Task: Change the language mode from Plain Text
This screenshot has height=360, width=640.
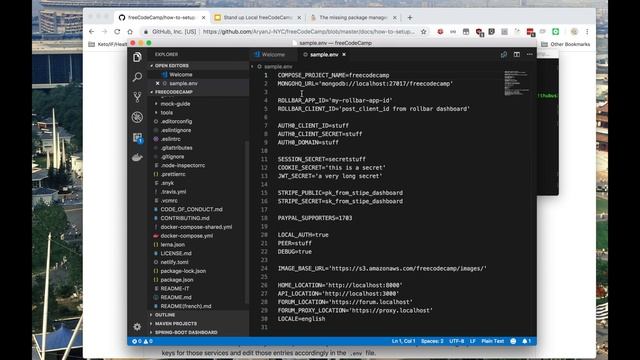Action: pos(492,341)
